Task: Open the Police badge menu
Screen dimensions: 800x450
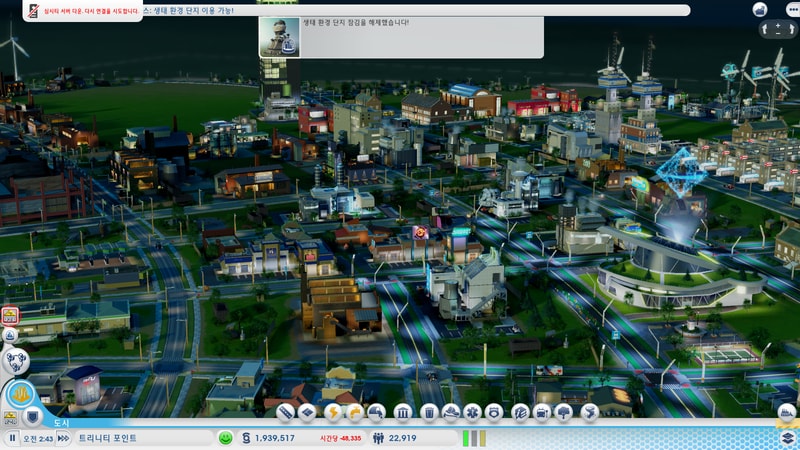Action: [x=493, y=412]
